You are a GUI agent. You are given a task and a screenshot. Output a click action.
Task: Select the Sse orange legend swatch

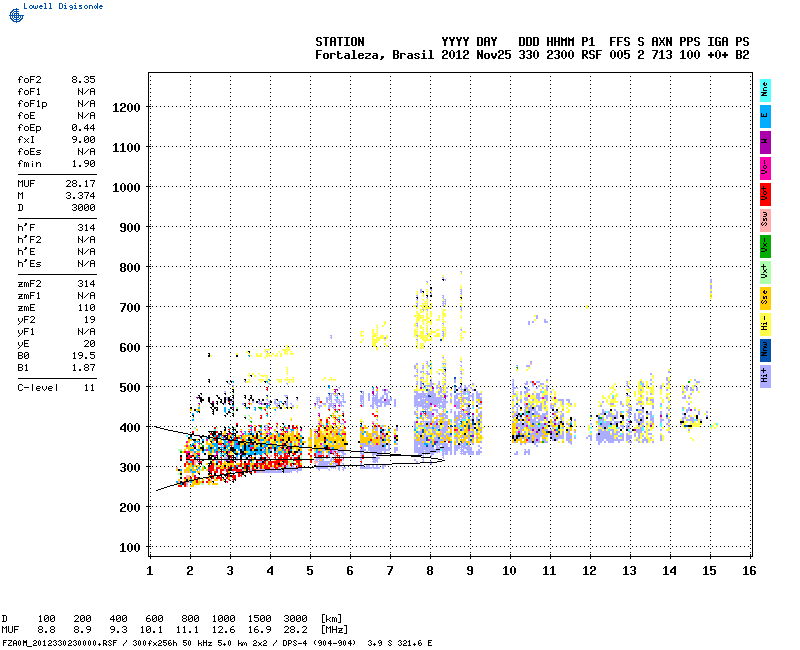[x=765, y=299]
